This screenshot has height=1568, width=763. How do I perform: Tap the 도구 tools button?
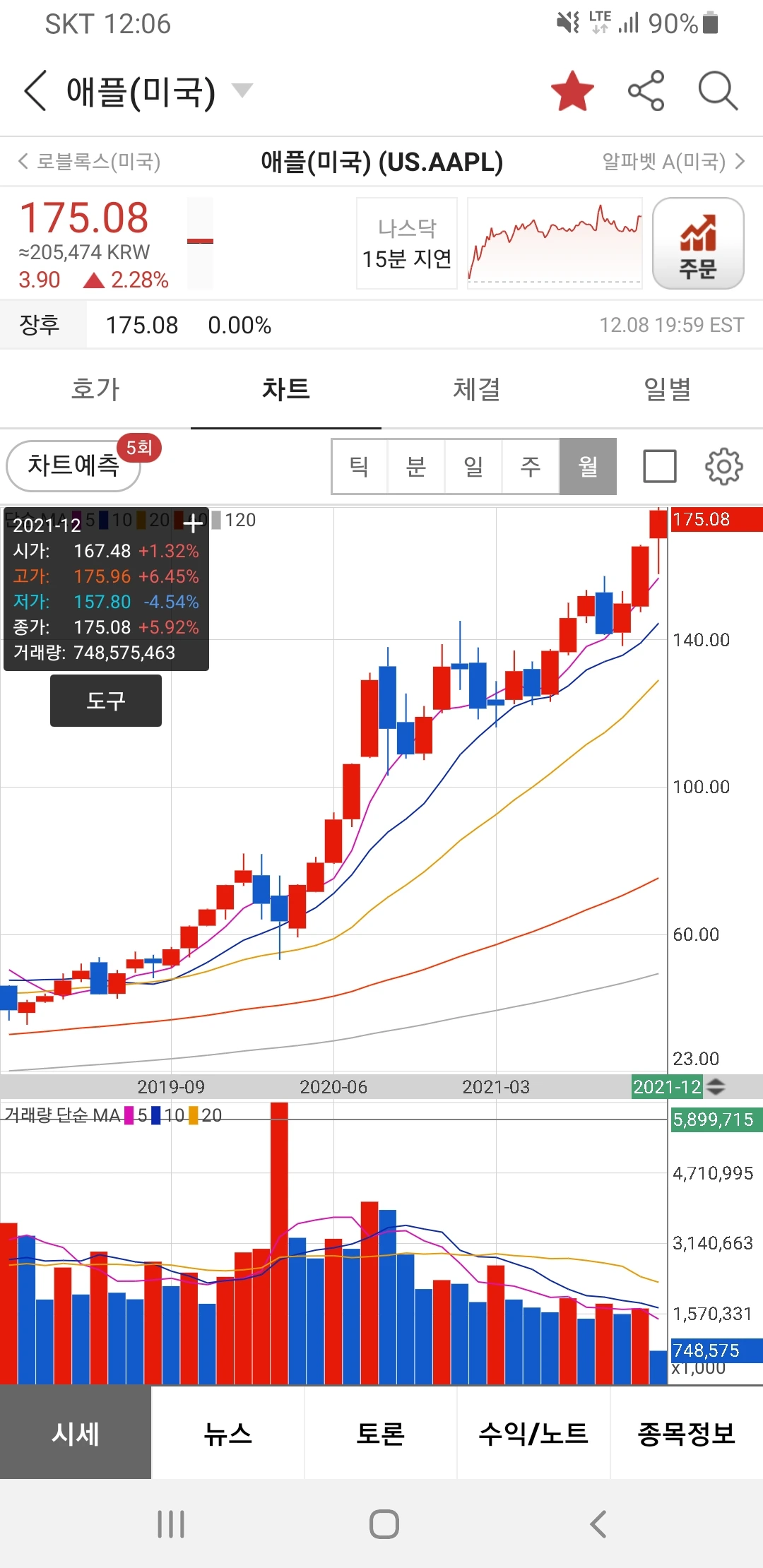(x=106, y=701)
